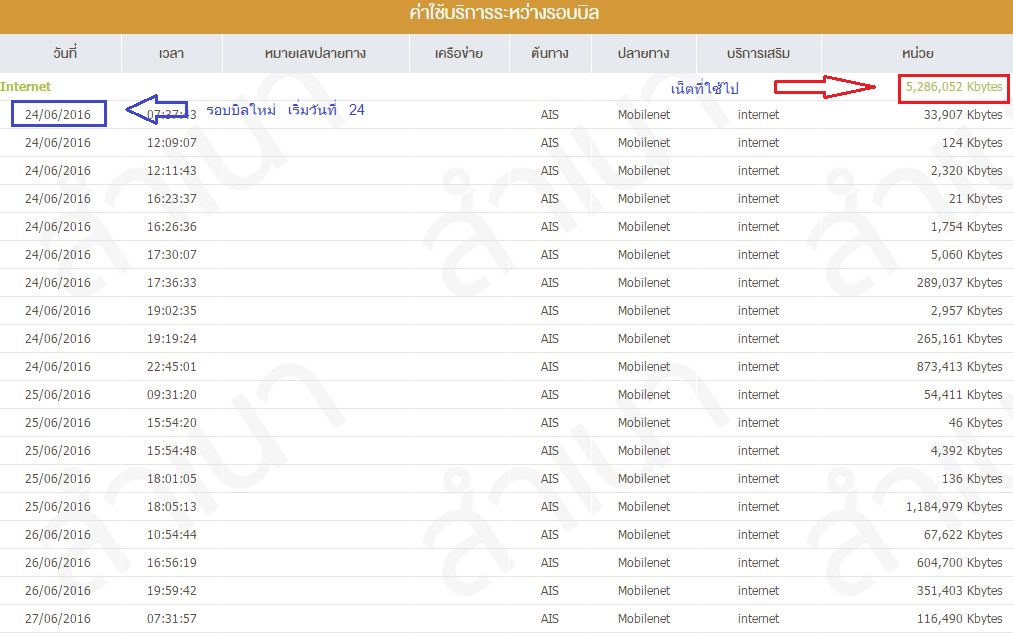The width and height of the screenshot is (1013, 637).
Task: Click the 2,320 Kbytes value
Action: (x=966, y=171)
